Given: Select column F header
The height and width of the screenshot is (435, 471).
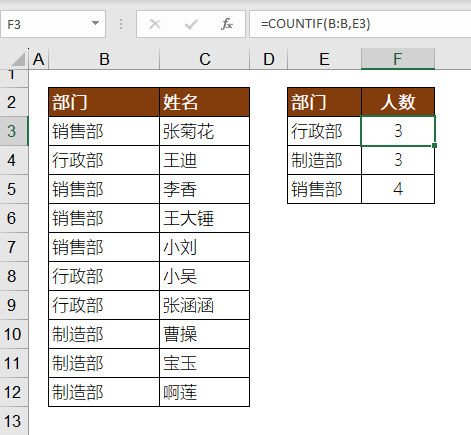Looking at the screenshot, I should pyautogui.click(x=398, y=59).
